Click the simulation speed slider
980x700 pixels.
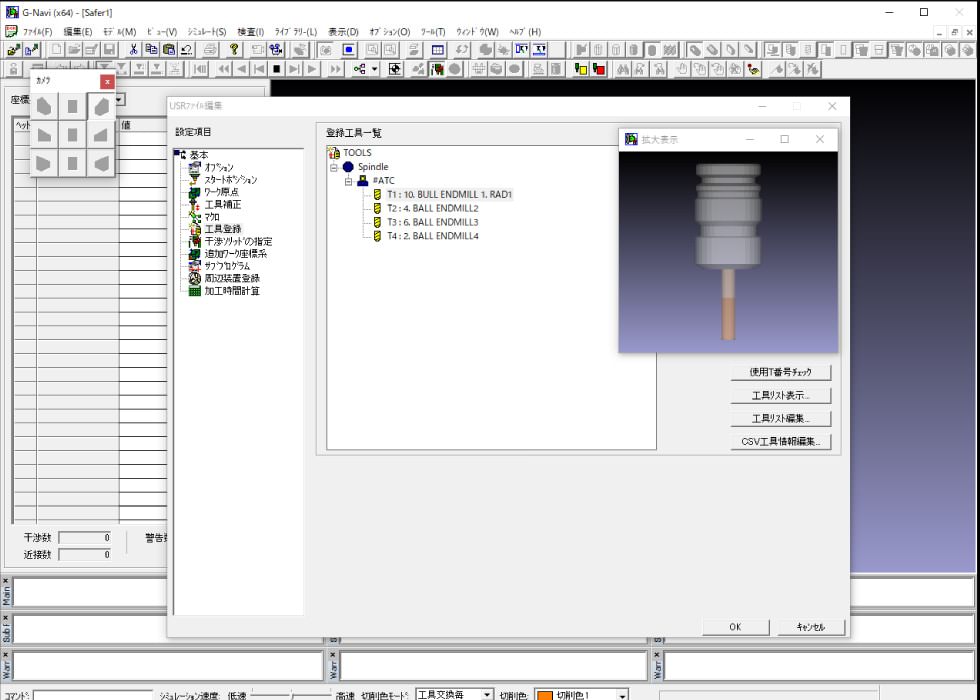click(291, 694)
